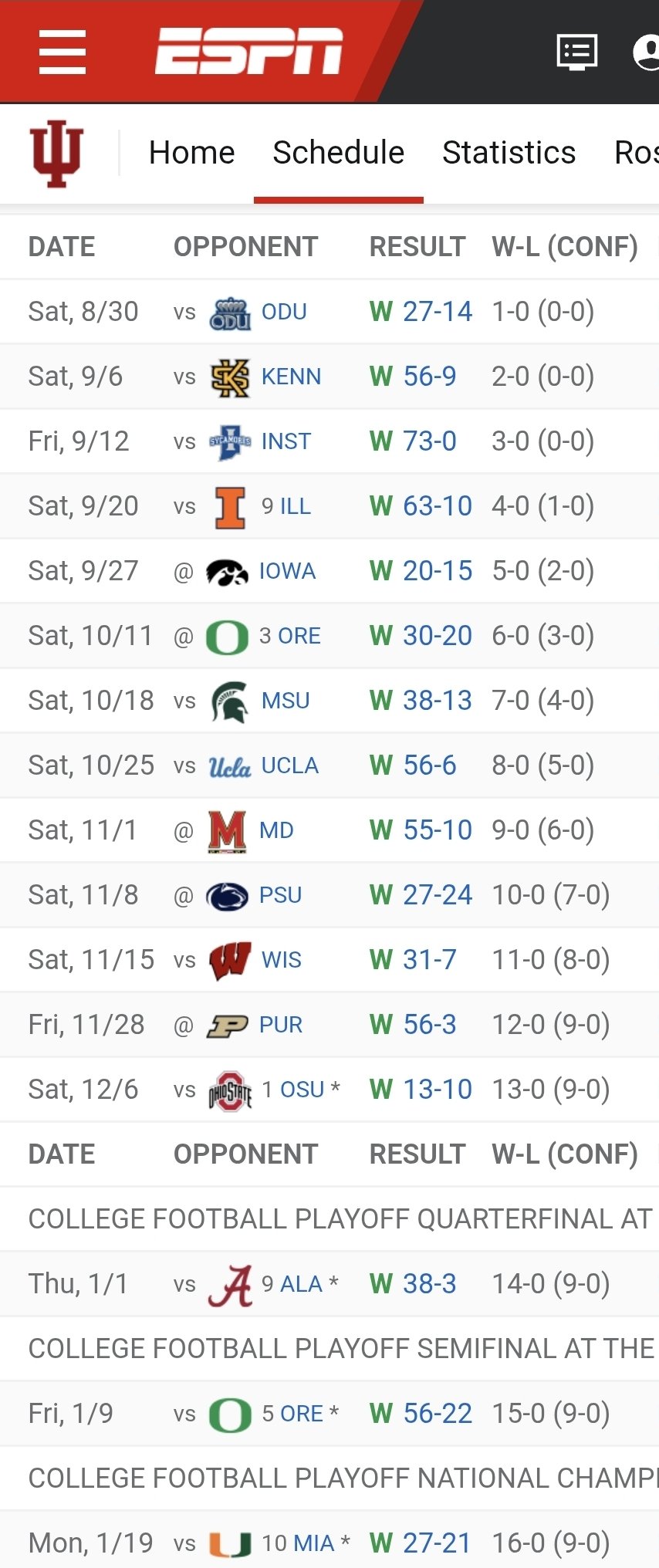The height and width of the screenshot is (1568, 659).
Task: Click the Indiana Hoosiers team logo
Action: (56, 153)
